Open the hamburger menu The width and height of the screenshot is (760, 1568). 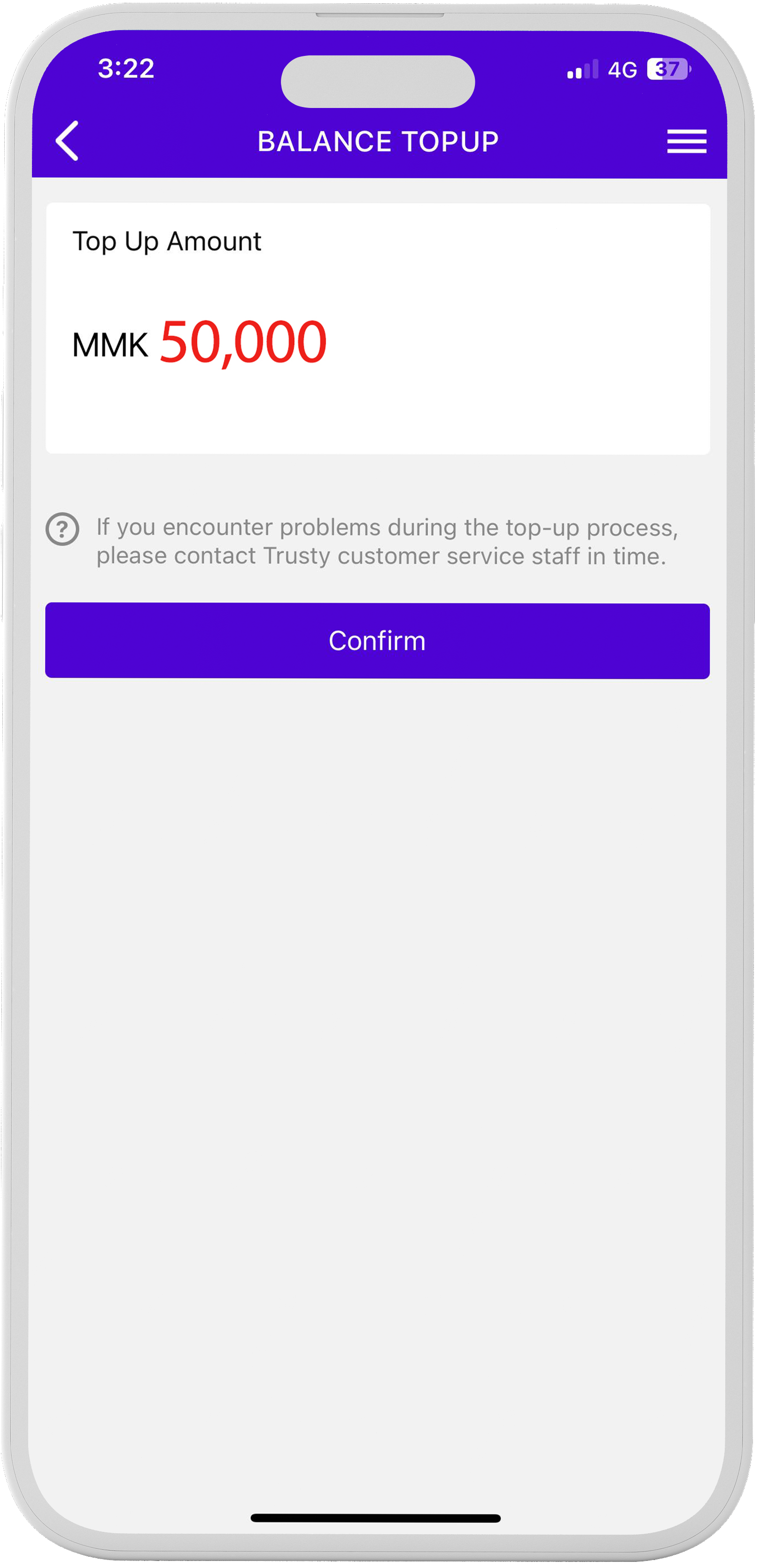tap(687, 141)
